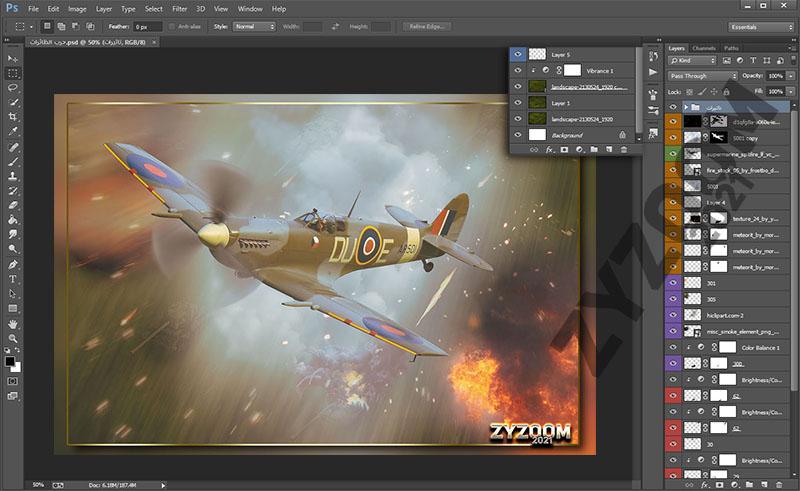The height and width of the screenshot is (491, 800).
Task: Toggle visibility of Layer 4
Action: tap(673, 202)
